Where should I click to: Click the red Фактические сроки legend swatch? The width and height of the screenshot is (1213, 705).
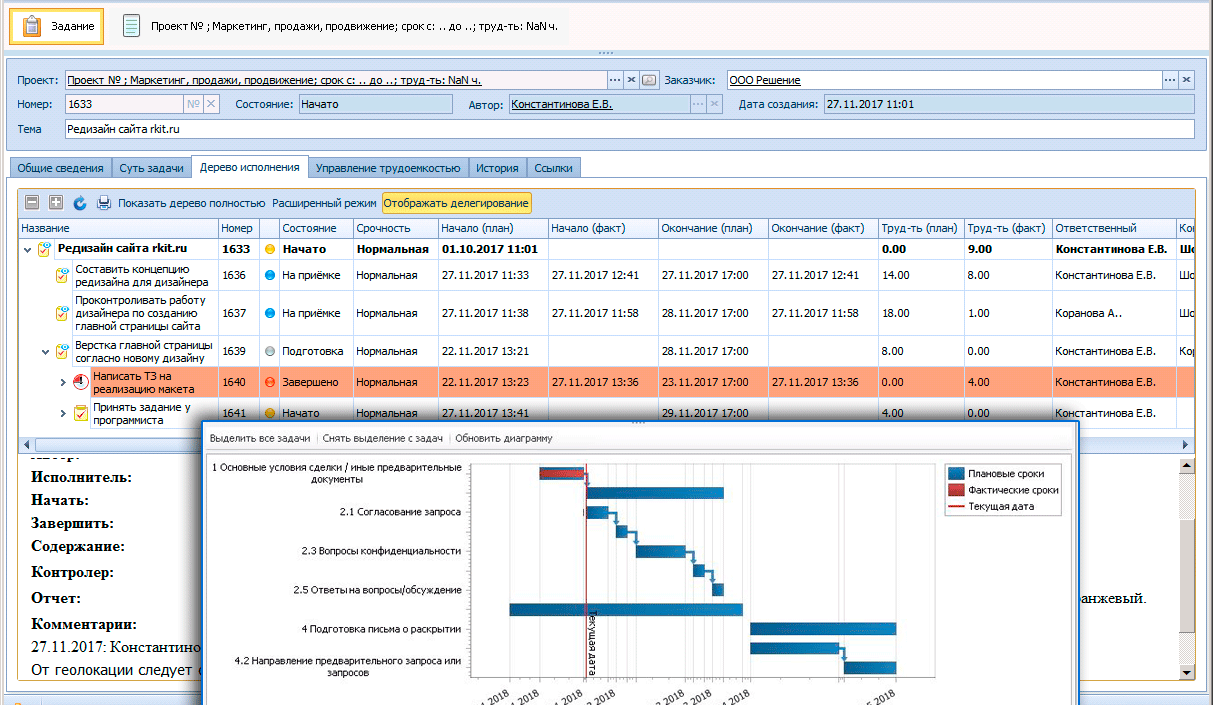955,490
